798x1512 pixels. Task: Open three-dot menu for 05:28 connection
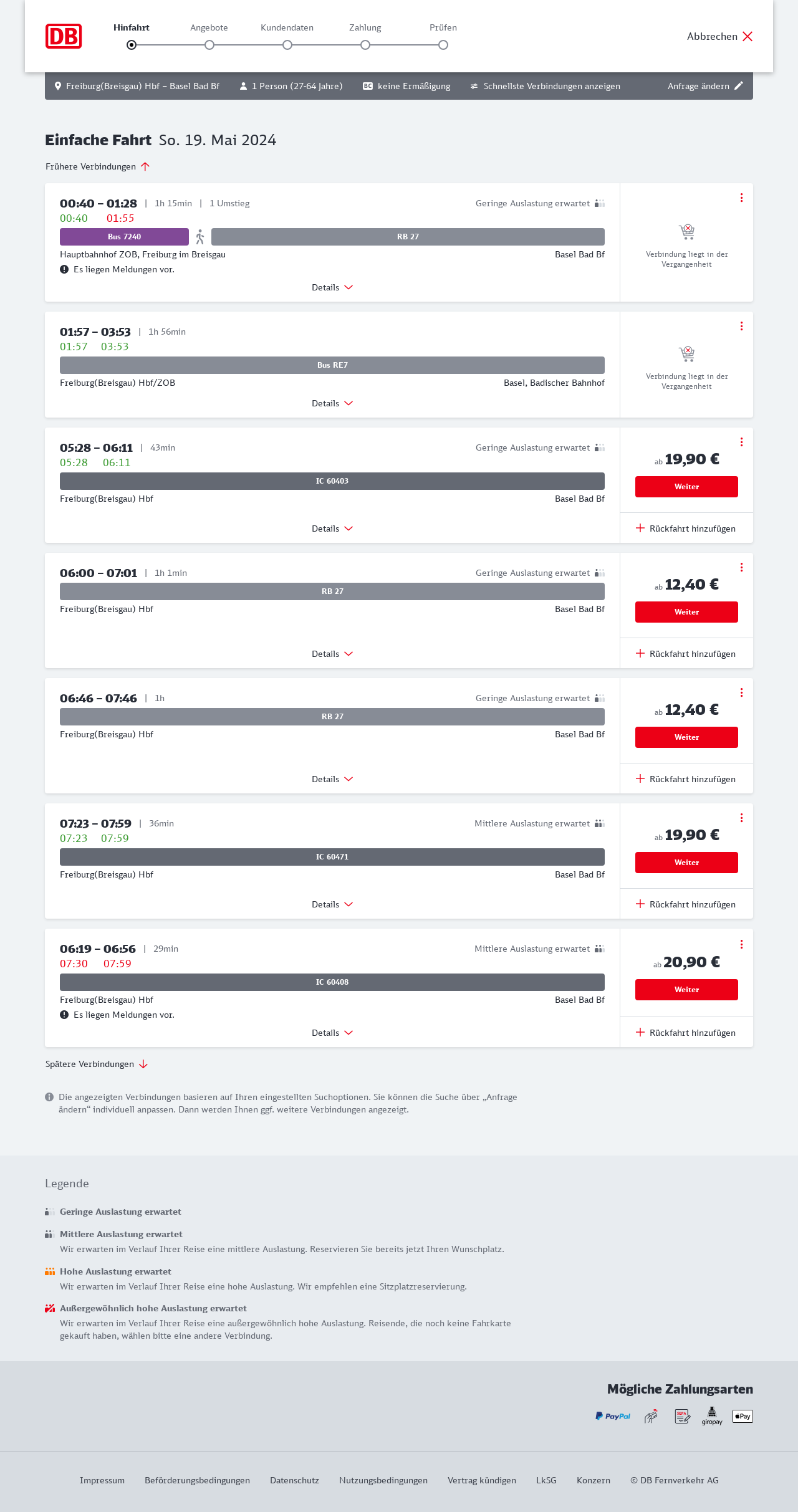(741, 442)
